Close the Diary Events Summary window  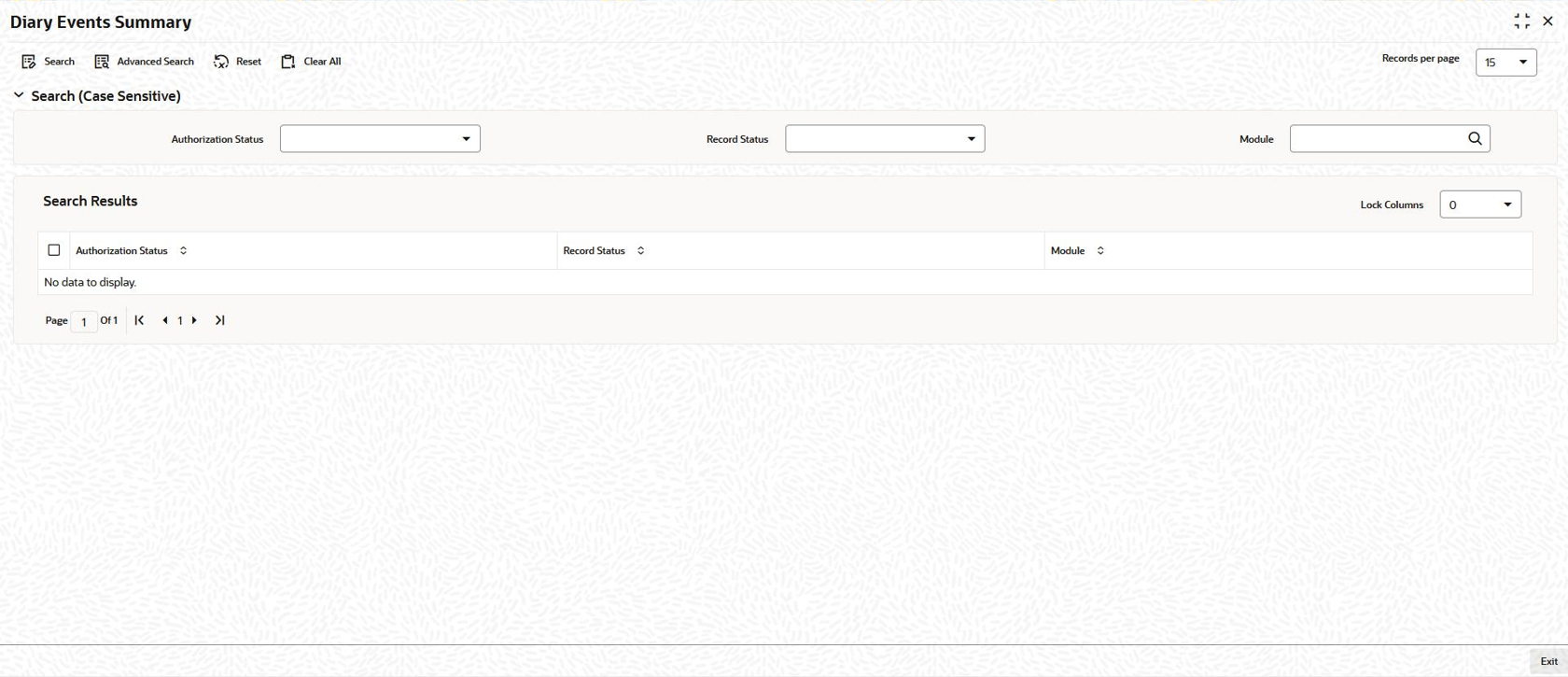pyautogui.click(x=1548, y=21)
